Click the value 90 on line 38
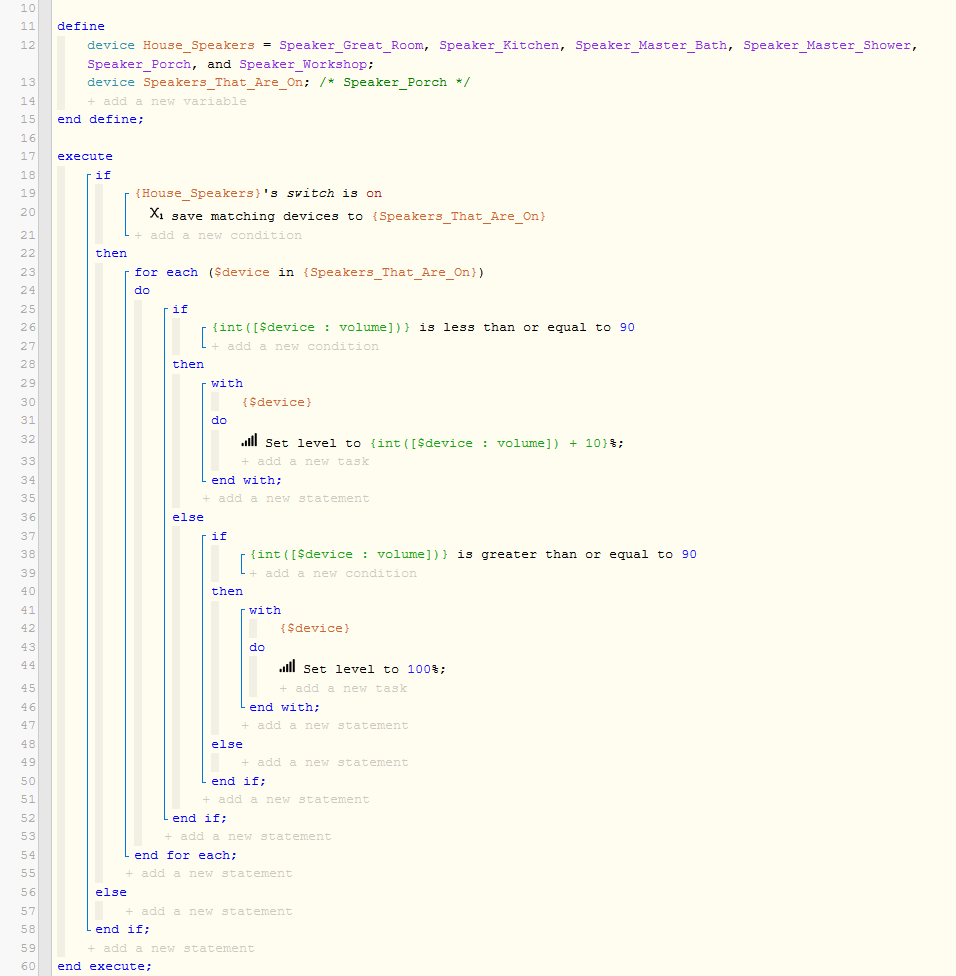This screenshot has height=976, width=956. pyautogui.click(x=689, y=555)
